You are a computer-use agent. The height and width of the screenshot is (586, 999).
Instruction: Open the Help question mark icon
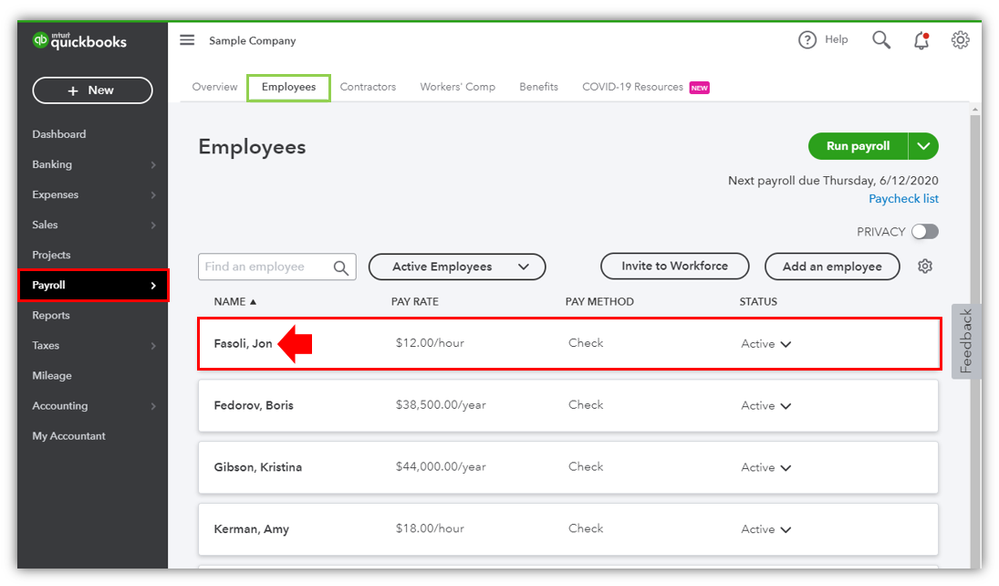[807, 40]
